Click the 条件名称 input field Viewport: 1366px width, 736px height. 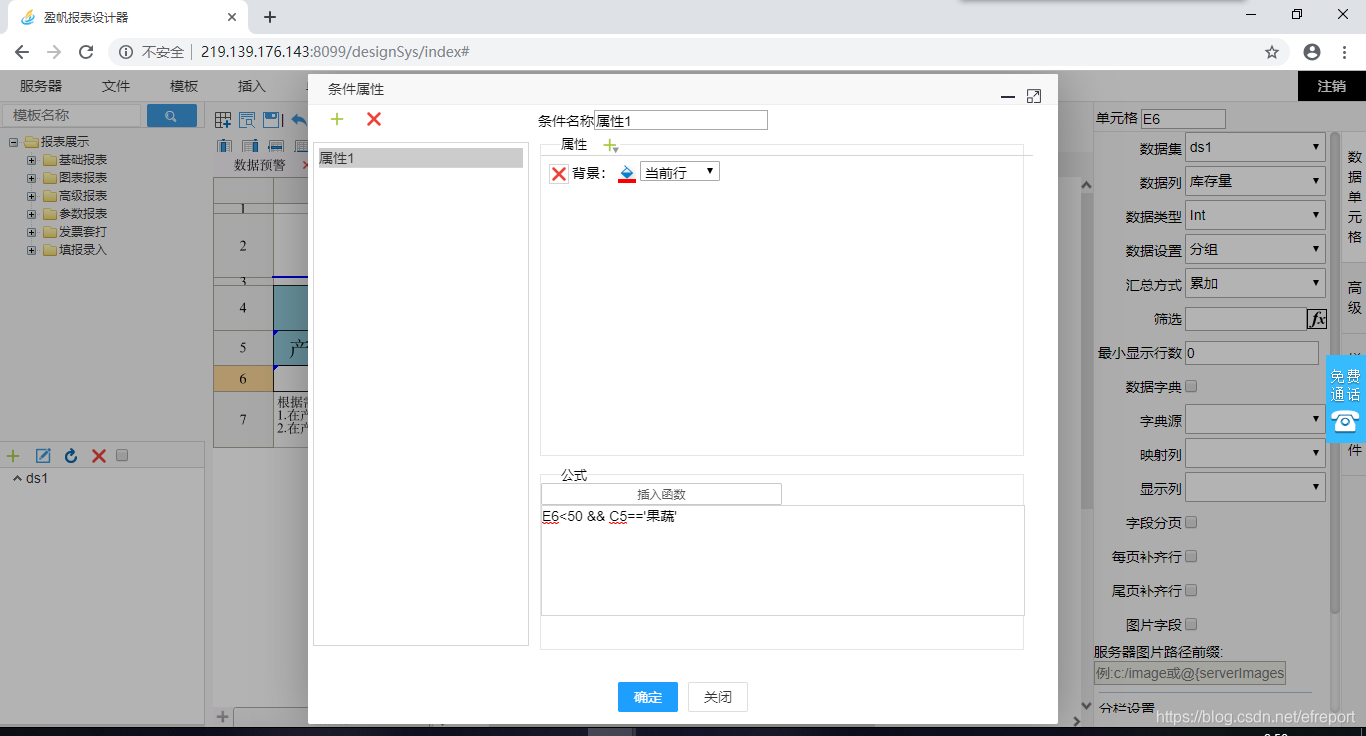pyautogui.click(x=681, y=120)
